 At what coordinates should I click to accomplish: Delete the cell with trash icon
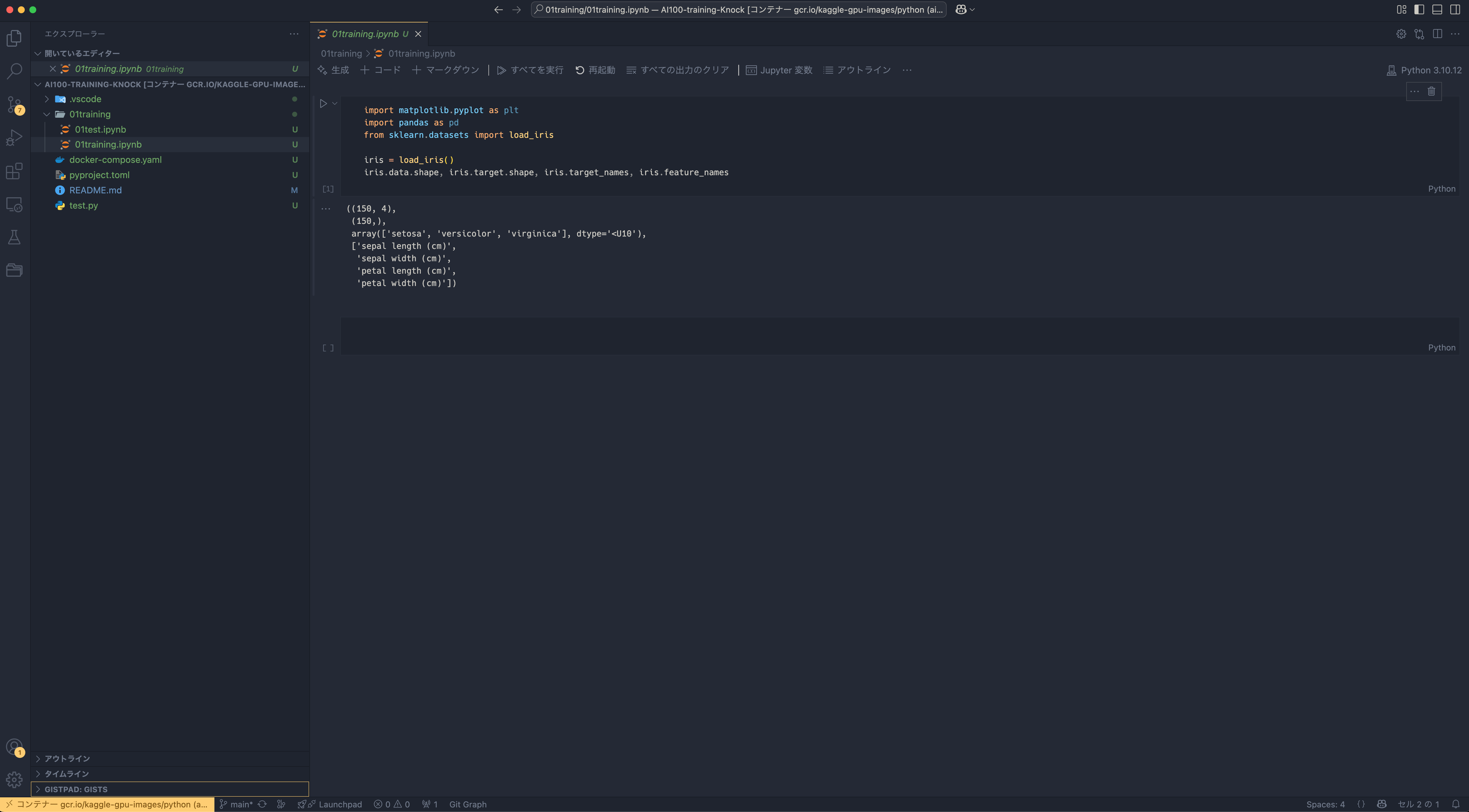(x=1431, y=91)
